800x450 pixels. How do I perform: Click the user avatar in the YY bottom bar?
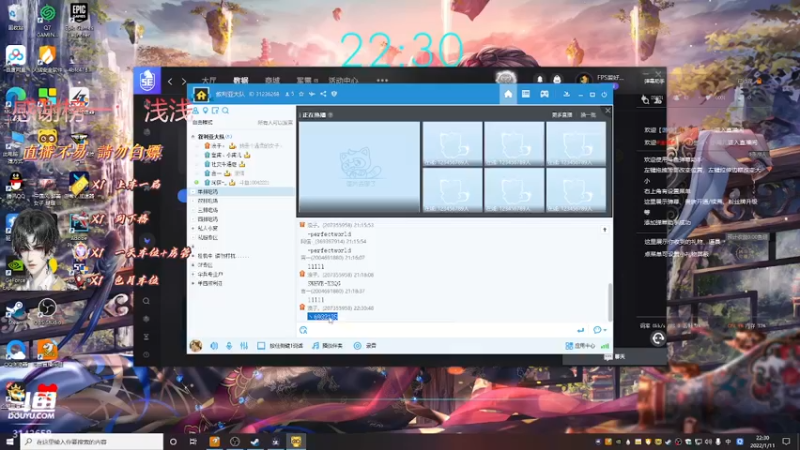pyautogui.click(x=196, y=346)
